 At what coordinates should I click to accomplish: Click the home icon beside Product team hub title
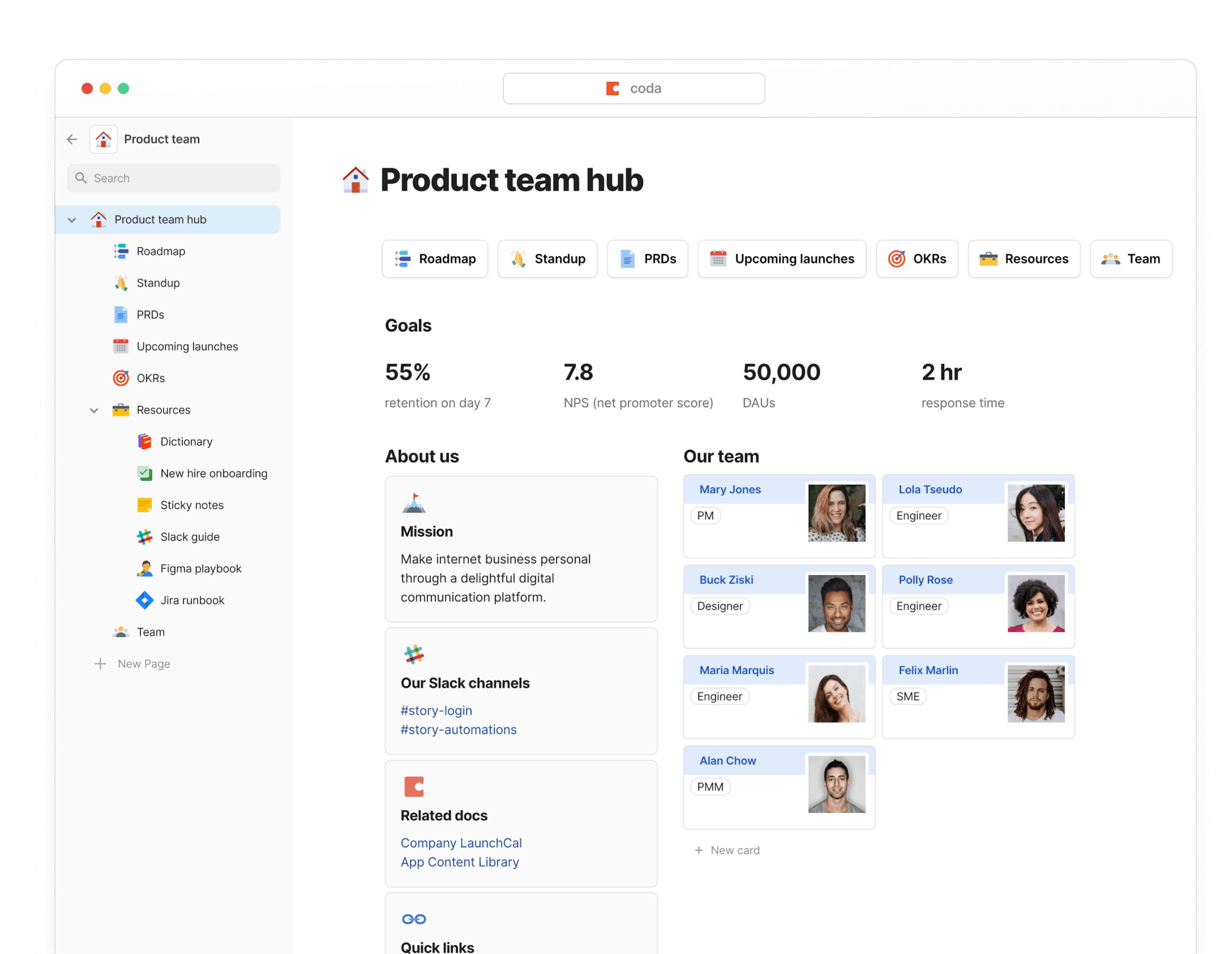pos(355,179)
